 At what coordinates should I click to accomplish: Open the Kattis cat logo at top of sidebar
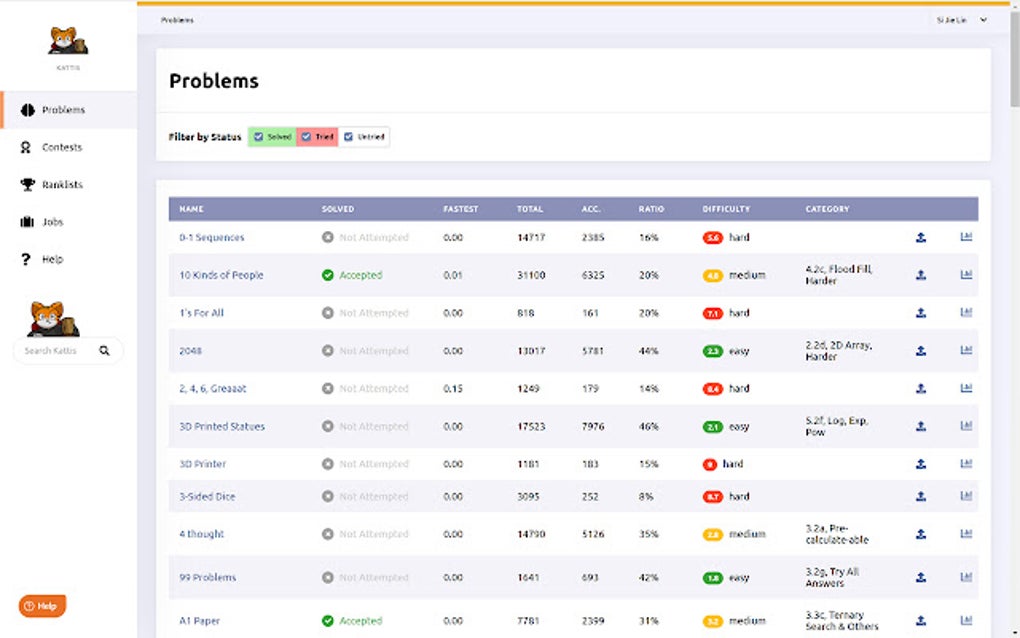pyautogui.click(x=68, y=41)
